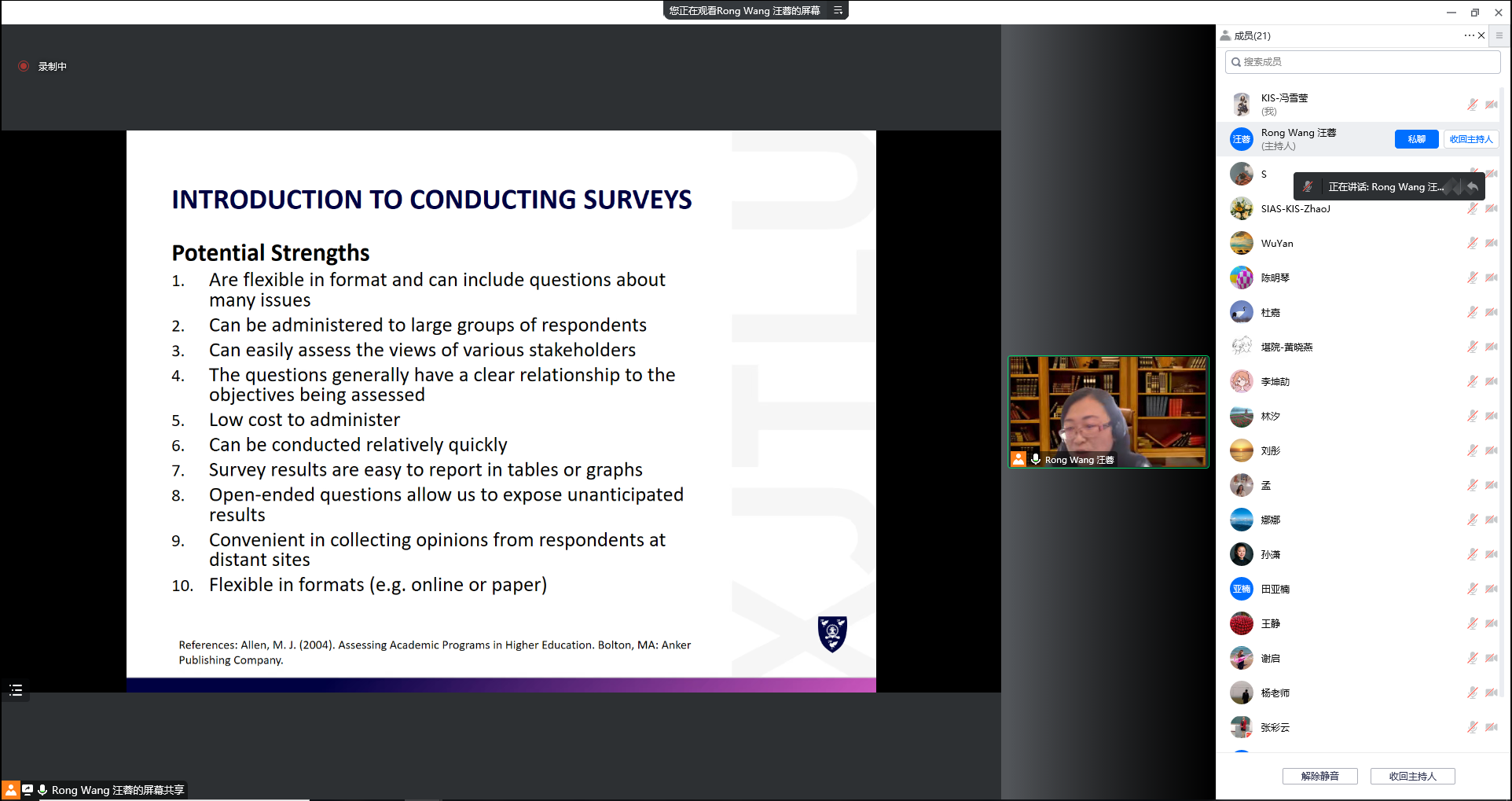The image size is (1512, 801).
Task: Toggle the microphone for 田亚楠
Action: click(1472, 589)
